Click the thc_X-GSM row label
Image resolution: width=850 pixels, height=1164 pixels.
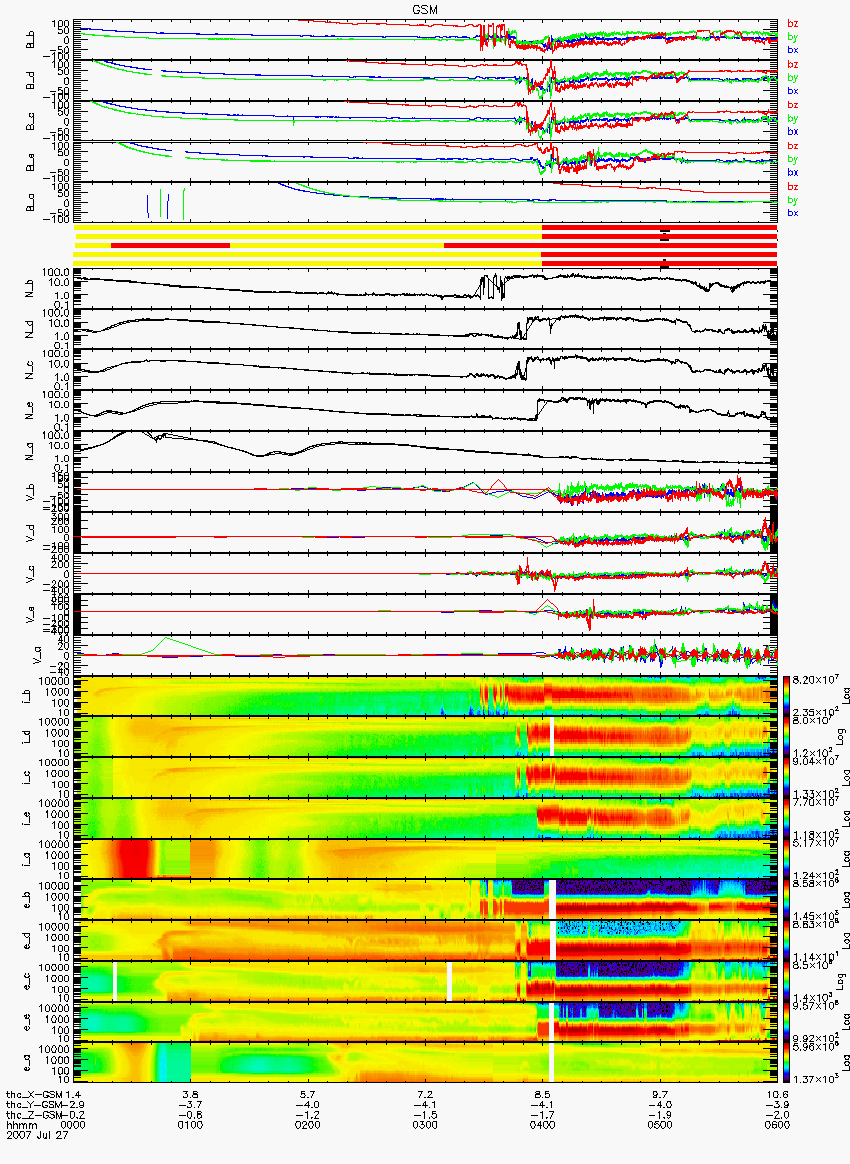pos(35,1095)
